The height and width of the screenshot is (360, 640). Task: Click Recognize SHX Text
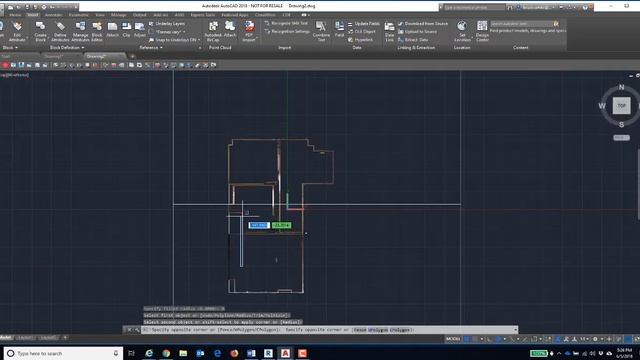[x=286, y=24]
